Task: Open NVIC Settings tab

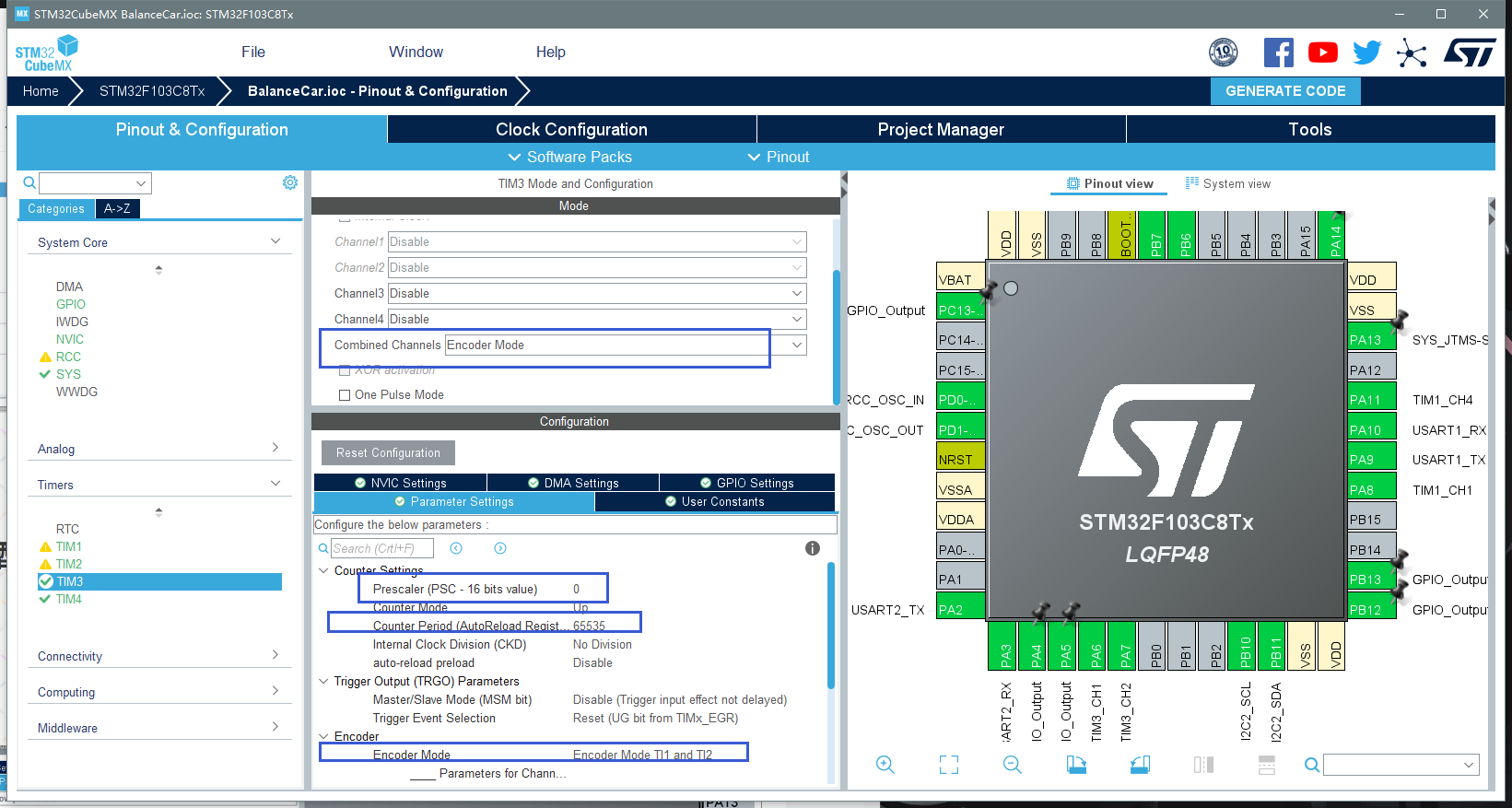Action: [400, 483]
